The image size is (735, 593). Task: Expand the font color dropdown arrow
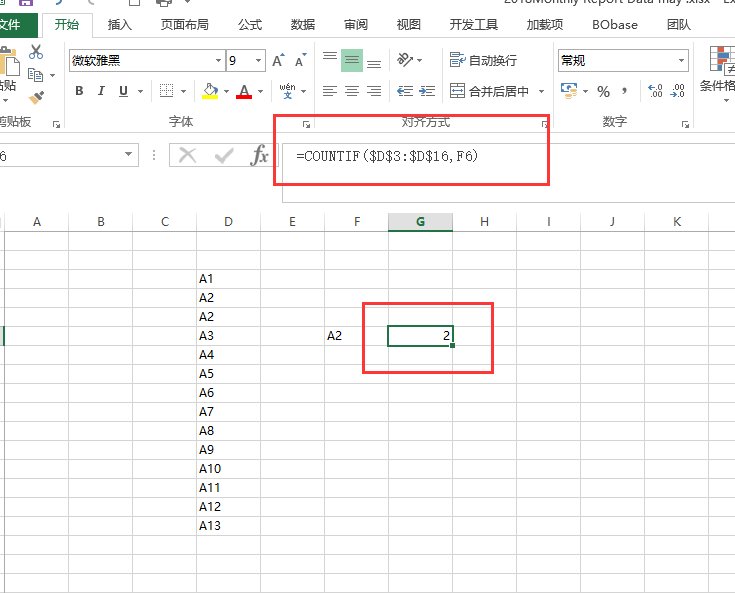[x=261, y=91]
